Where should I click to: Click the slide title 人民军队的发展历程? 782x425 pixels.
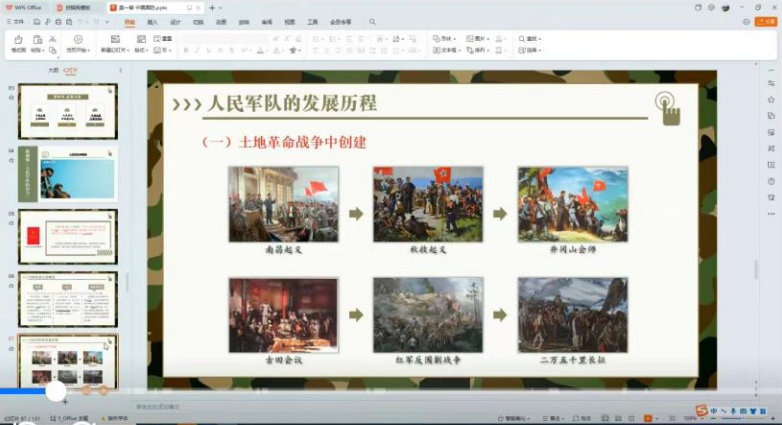[x=292, y=103]
